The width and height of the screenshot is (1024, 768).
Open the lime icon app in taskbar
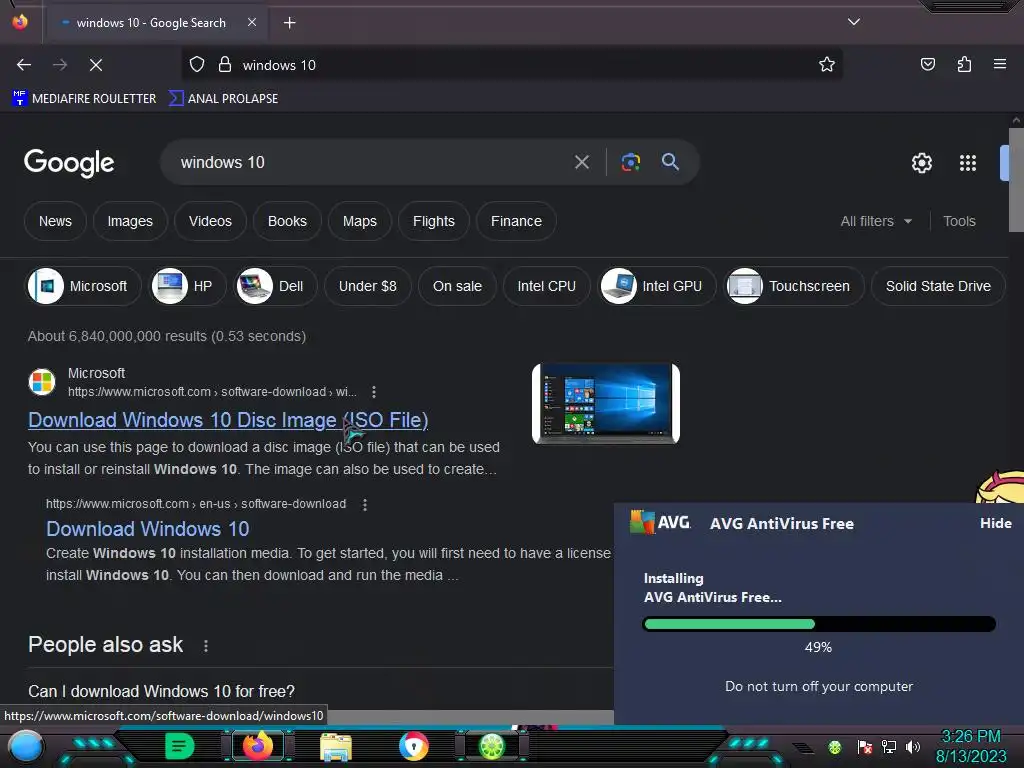[x=492, y=746]
